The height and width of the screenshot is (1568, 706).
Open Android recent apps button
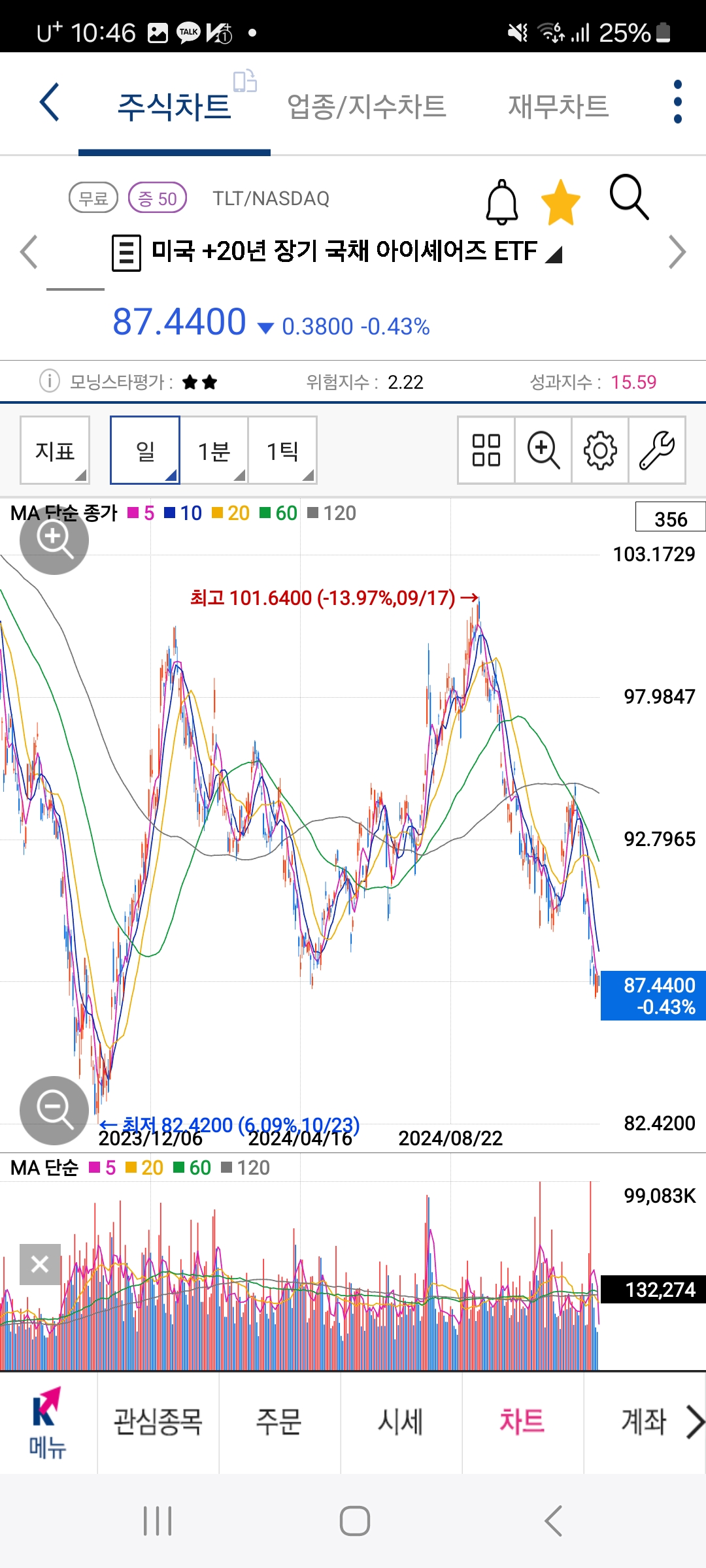158,1521
